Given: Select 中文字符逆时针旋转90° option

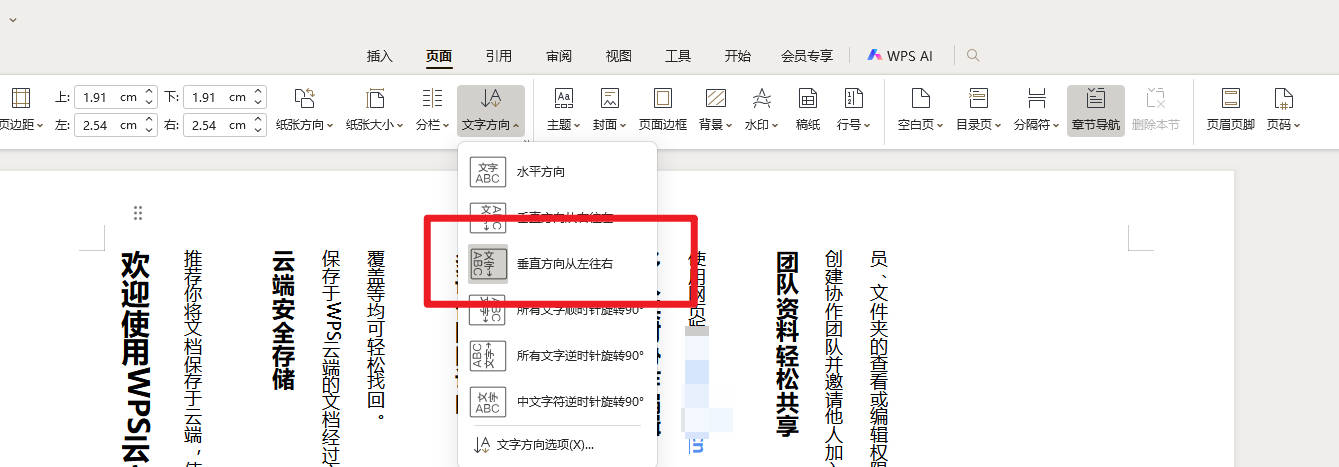Looking at the screenshot, I should click(x=557, y=402).
